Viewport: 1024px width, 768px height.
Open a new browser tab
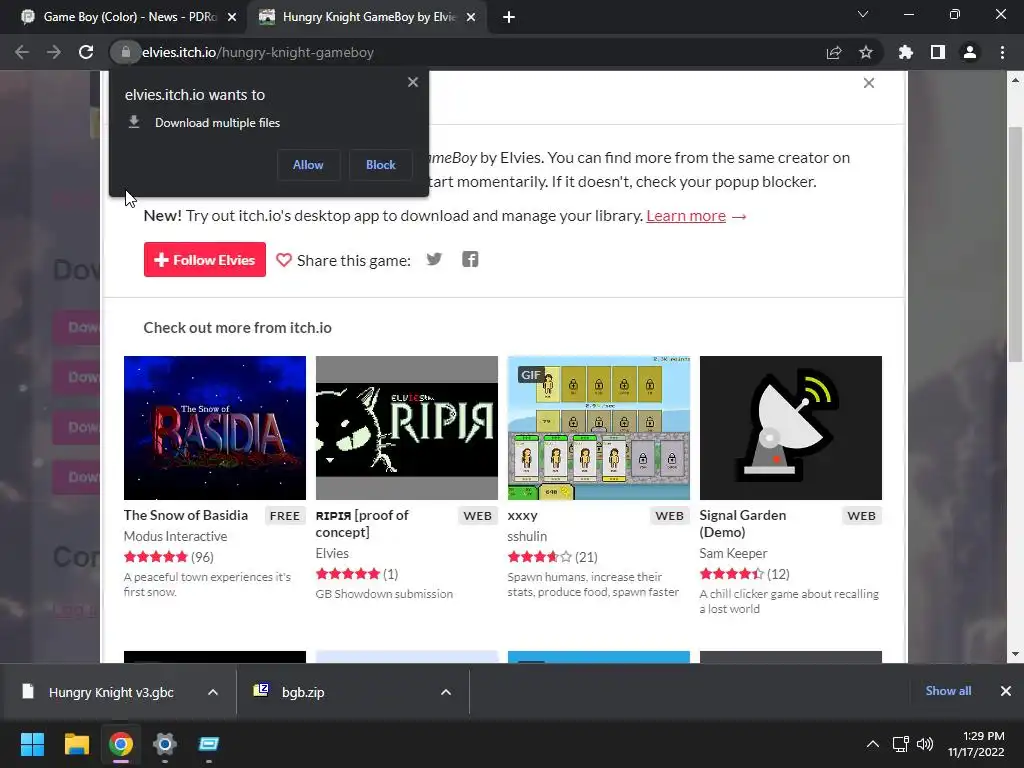coord(509,17)
